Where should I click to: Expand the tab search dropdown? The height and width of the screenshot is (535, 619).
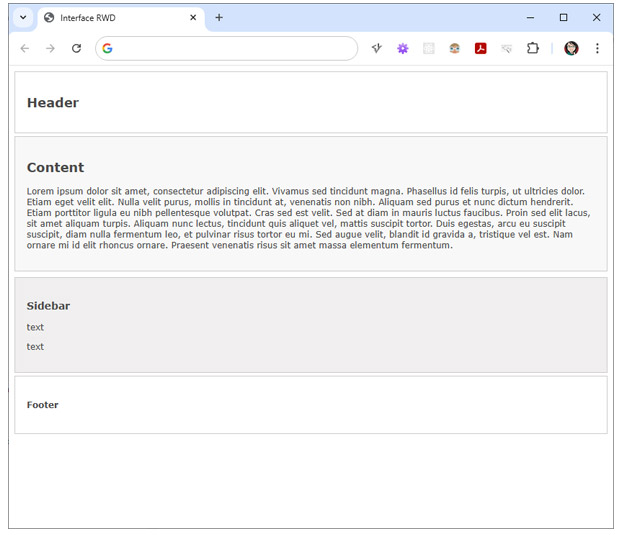tap(23, 18)
